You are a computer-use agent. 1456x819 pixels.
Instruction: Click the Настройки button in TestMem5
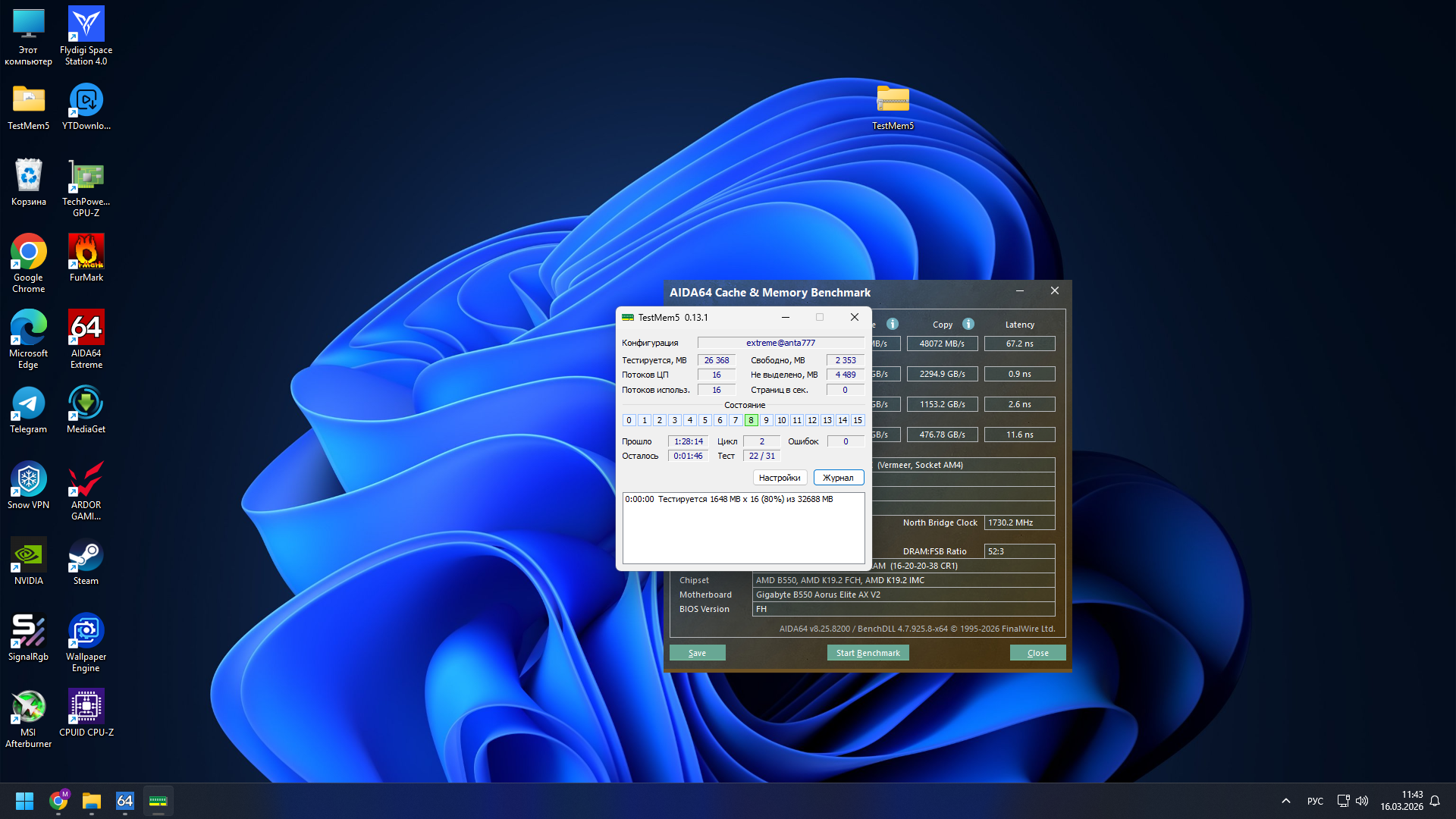pos(780,478)
